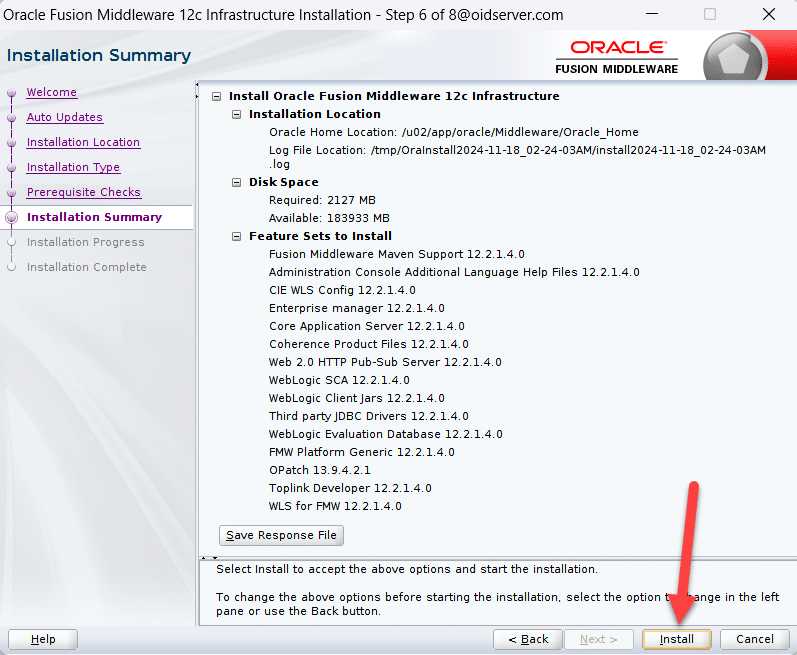The width and height of the screenshot is (797, 655).
Task: Collapse the Disk Space tree section
Action: [236, 183]
